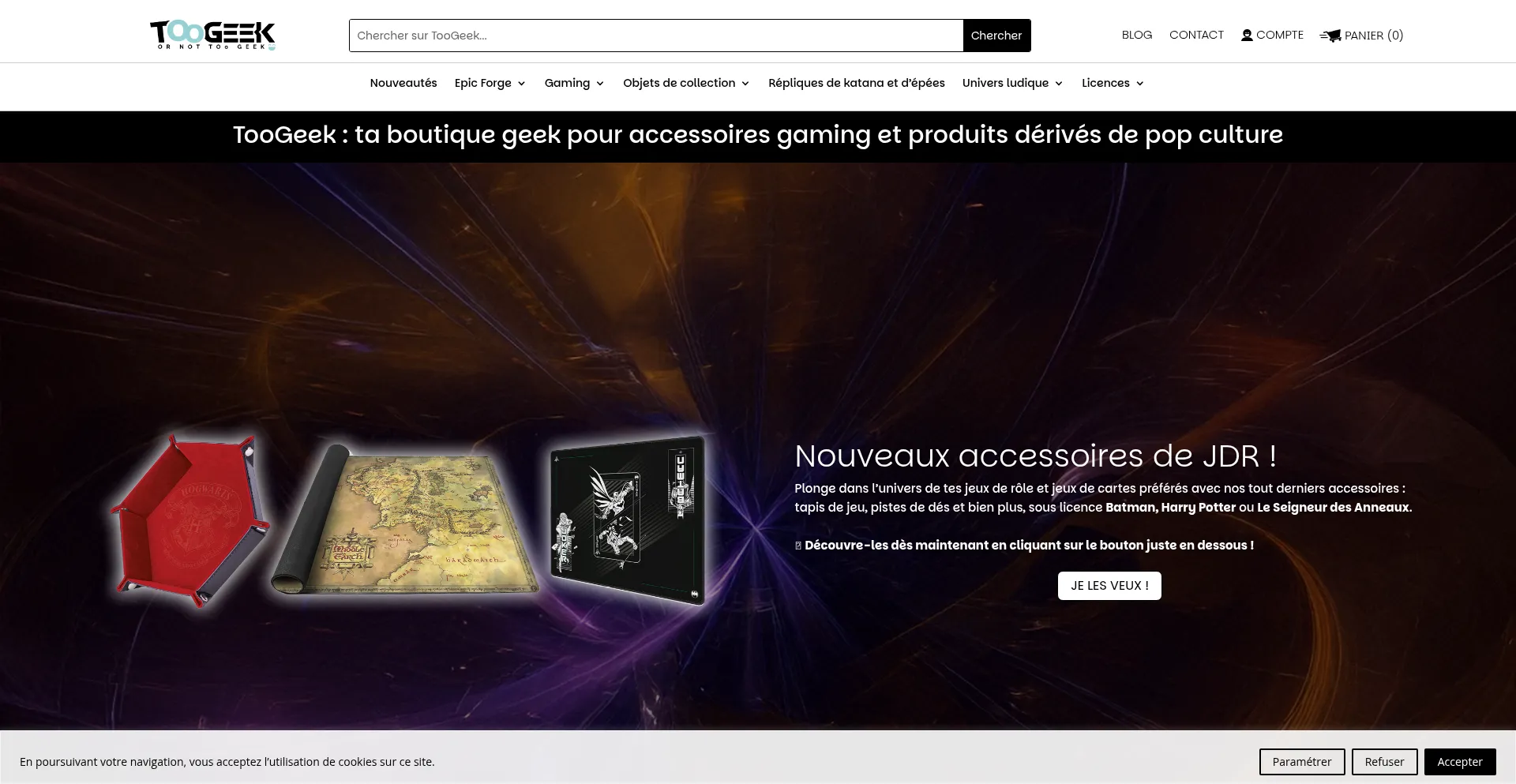The width and height of the screenshot is (1516, 784).
Task: Open the BLOG link
Action: (1137, 35)
